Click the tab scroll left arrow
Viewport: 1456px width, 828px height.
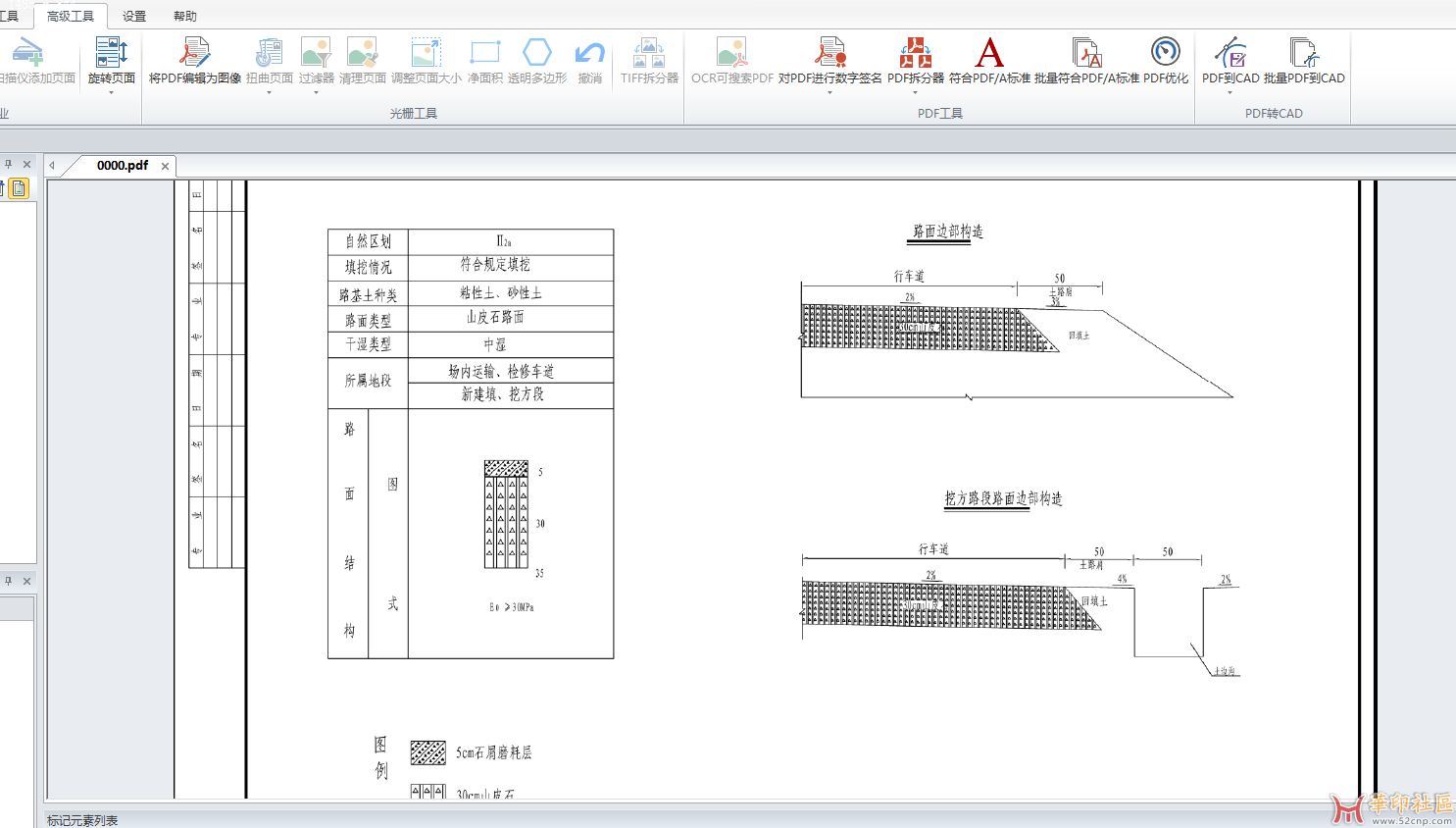pos(52,166)
